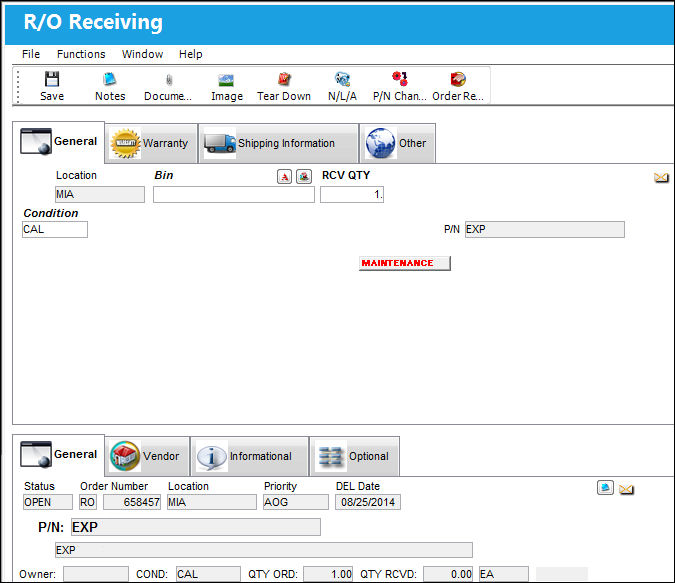Image resolution: width=675 pixels, height=583 pixels.
Task: Click the blue note icon in order panel
Action: [605, 487]
